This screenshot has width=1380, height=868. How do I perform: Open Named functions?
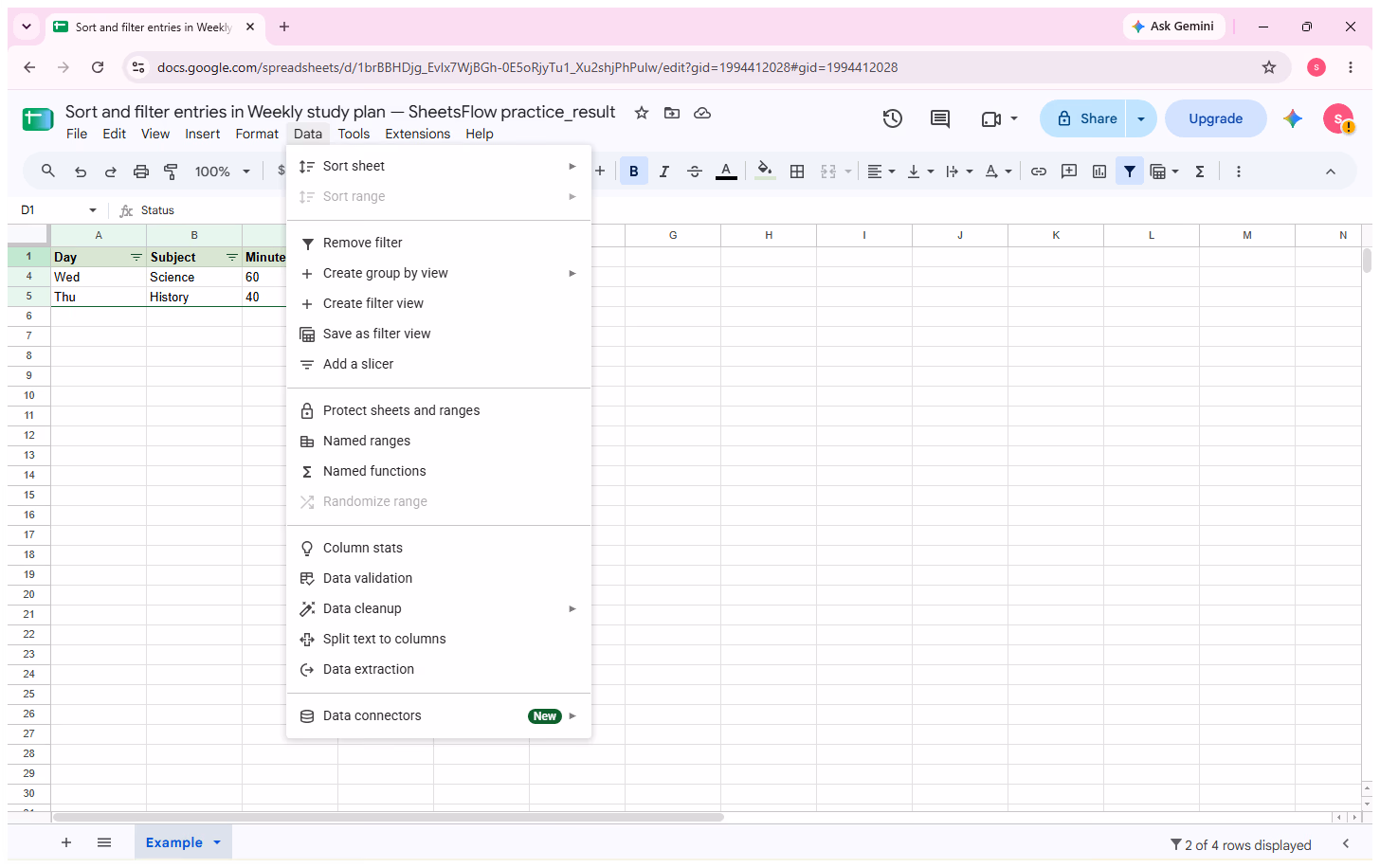pos(438,471)
